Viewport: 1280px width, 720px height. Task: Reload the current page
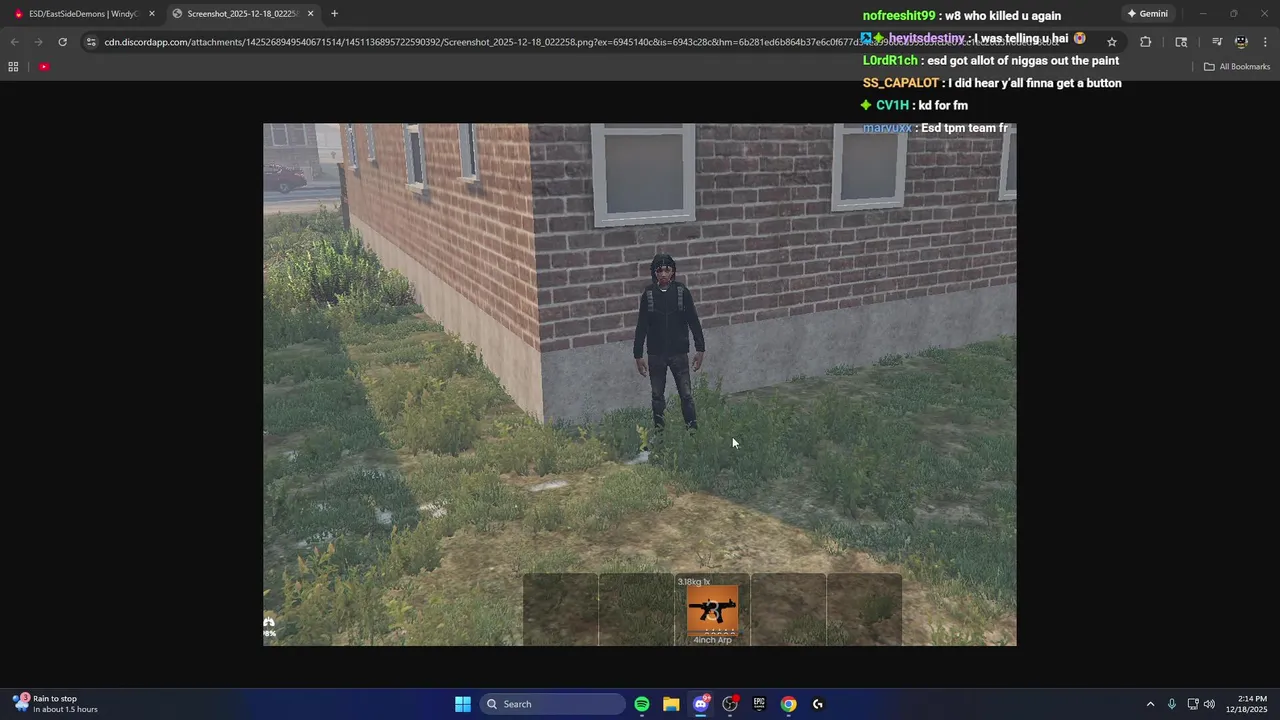[x=62, y=42]
